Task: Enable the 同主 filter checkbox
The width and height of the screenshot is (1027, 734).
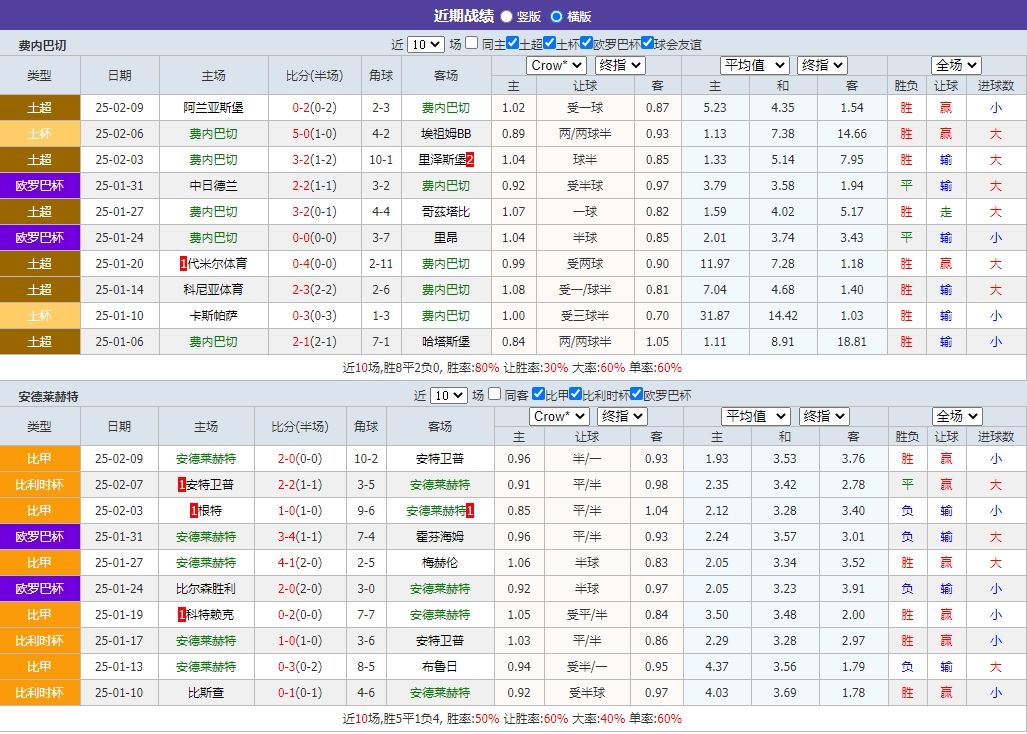Action: [472, 44]
